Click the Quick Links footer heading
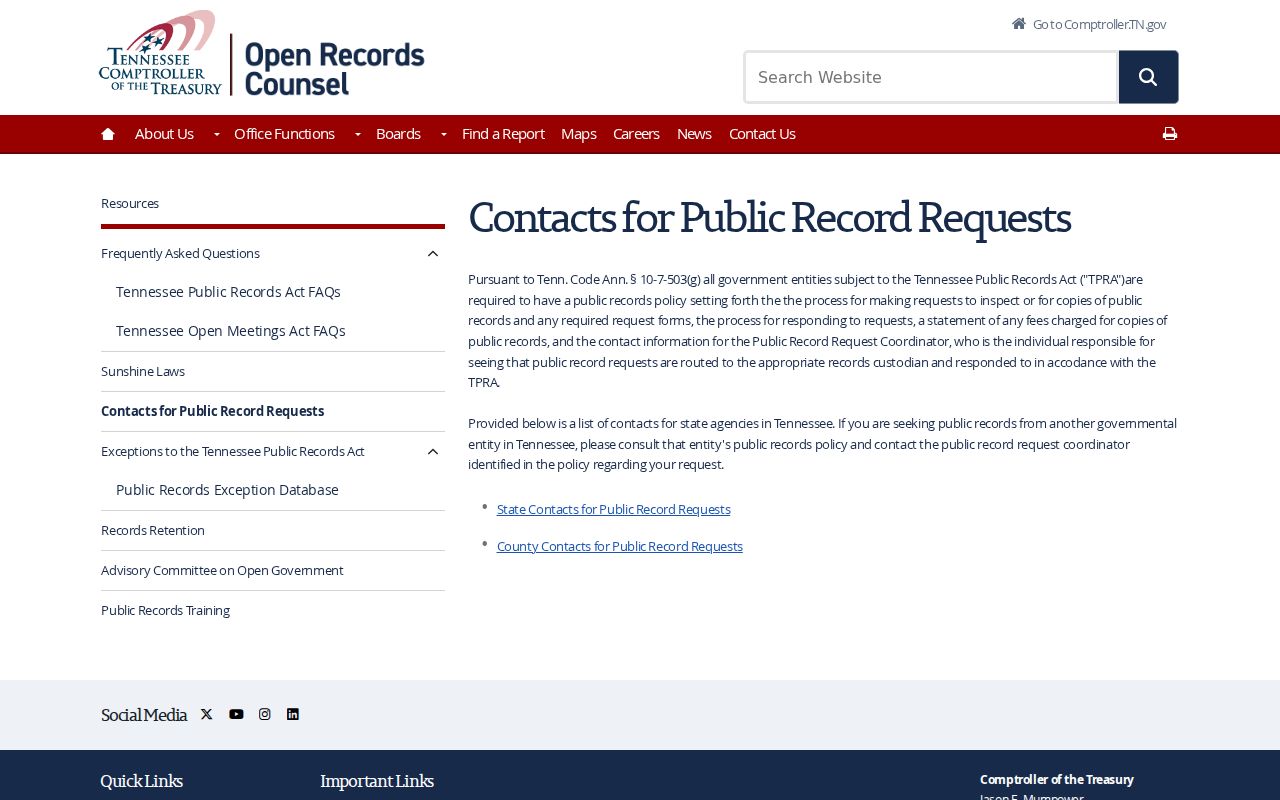Screen dimensions: 1280x800 point(141,781)
